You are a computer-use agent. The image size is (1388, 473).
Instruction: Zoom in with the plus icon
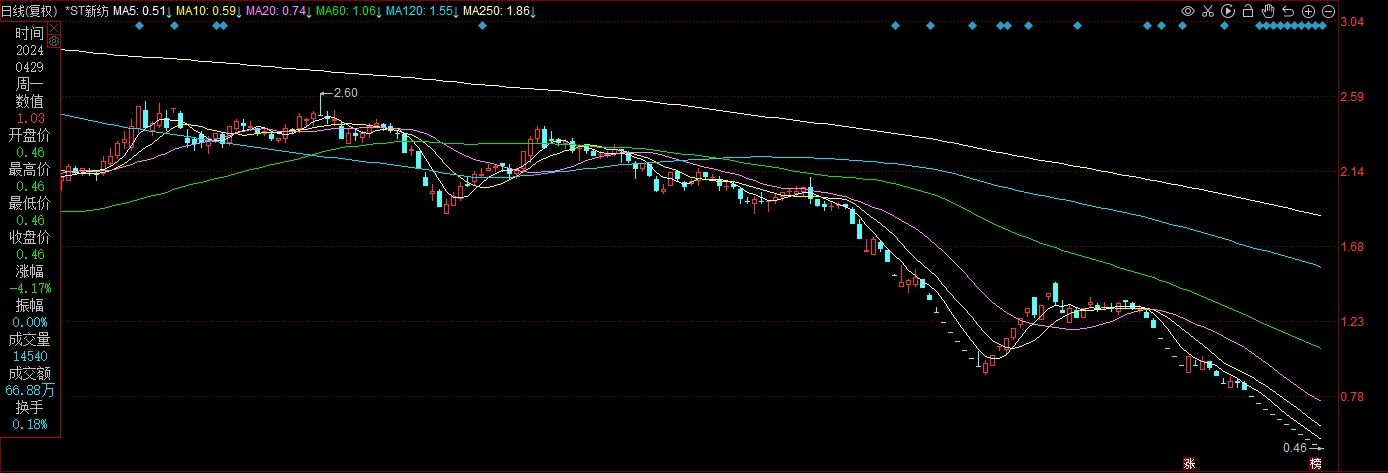pos(1308,11)
